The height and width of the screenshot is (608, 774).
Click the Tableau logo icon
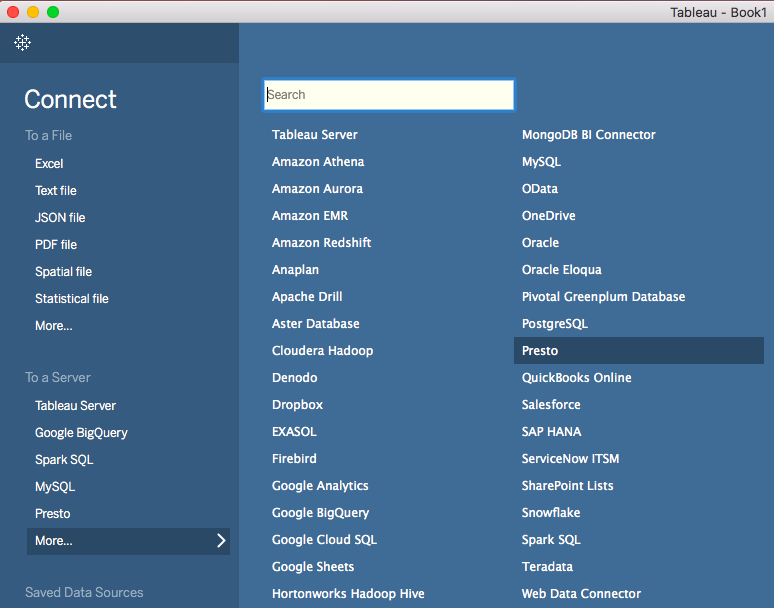(22, 42)
